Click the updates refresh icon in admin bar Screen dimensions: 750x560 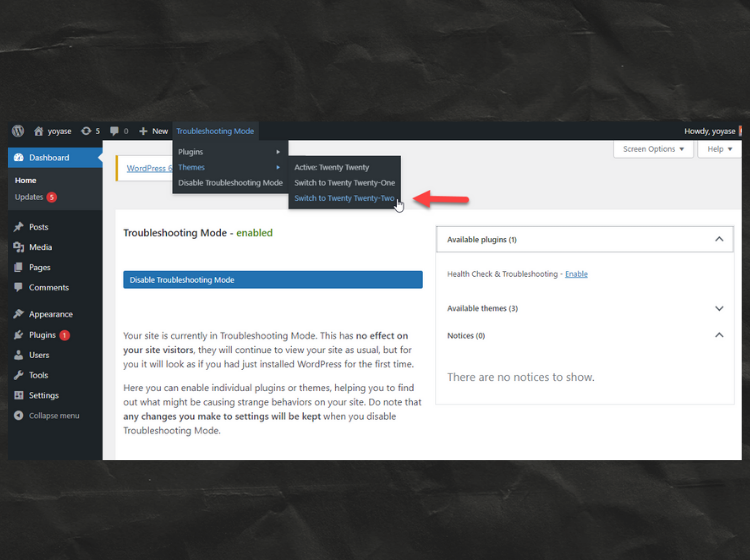(87, 131)
